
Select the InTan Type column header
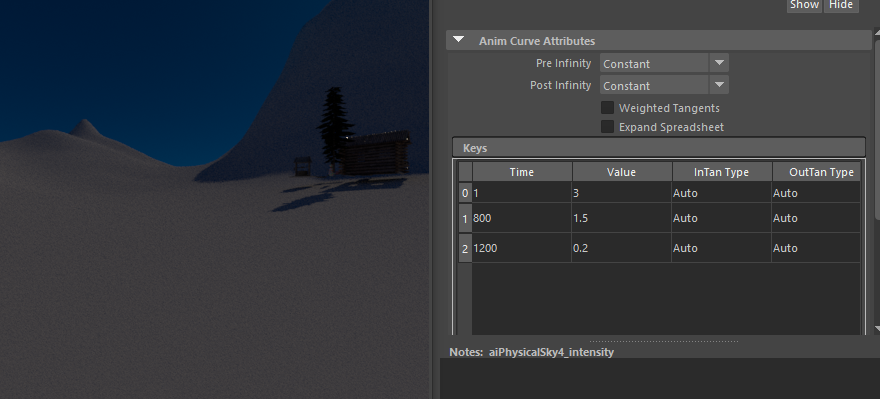click(x=721, y=172)
